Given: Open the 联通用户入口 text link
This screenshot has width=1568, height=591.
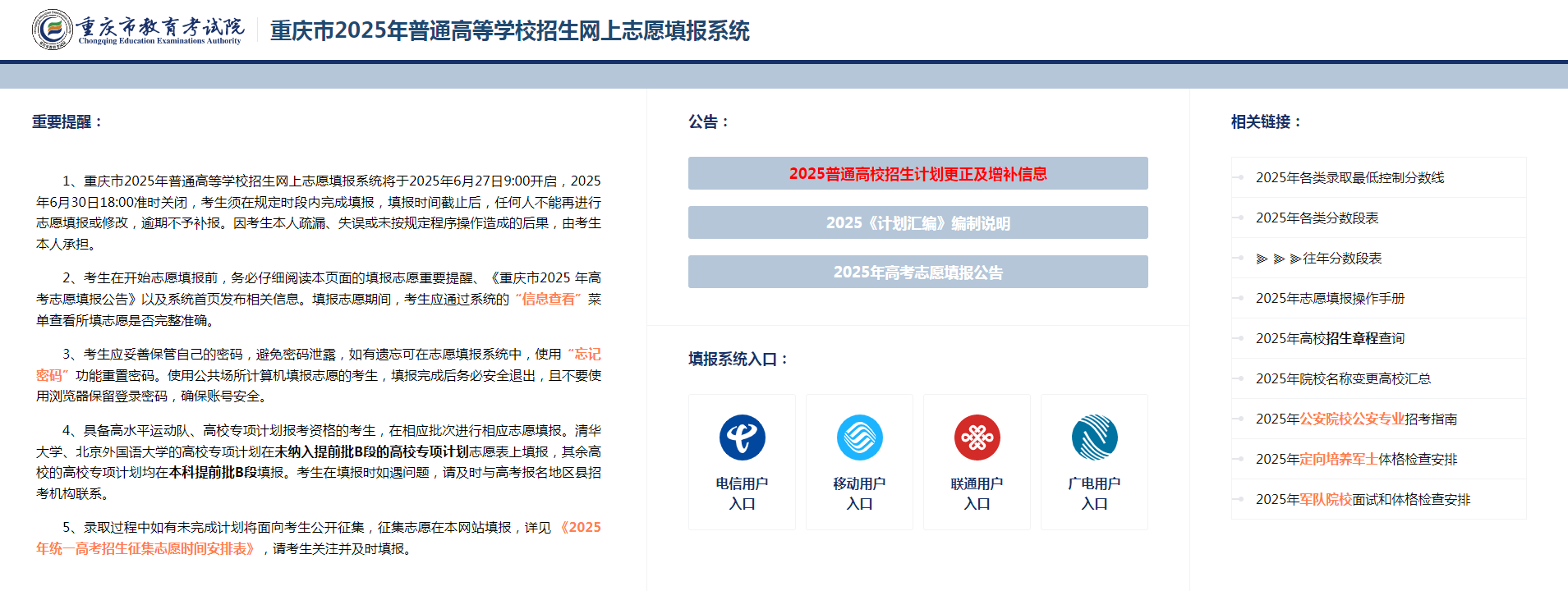Looking at the screenshot, I should pyautogui.click(x=977, y=493).
